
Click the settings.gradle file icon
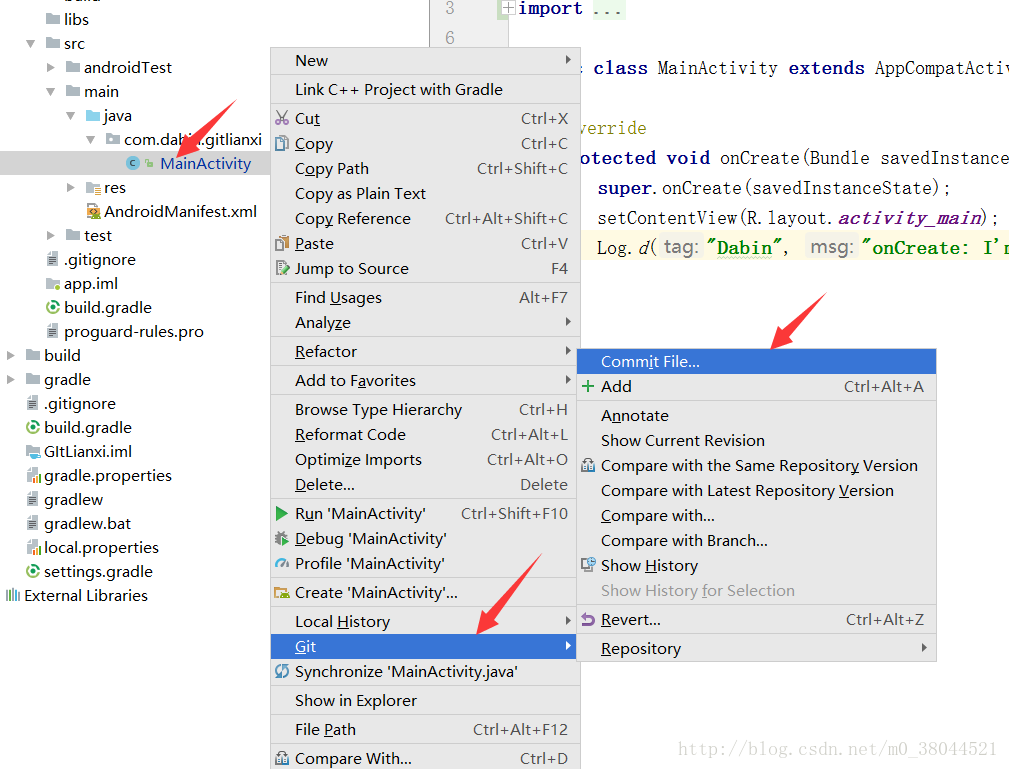(x=33, y=571)
